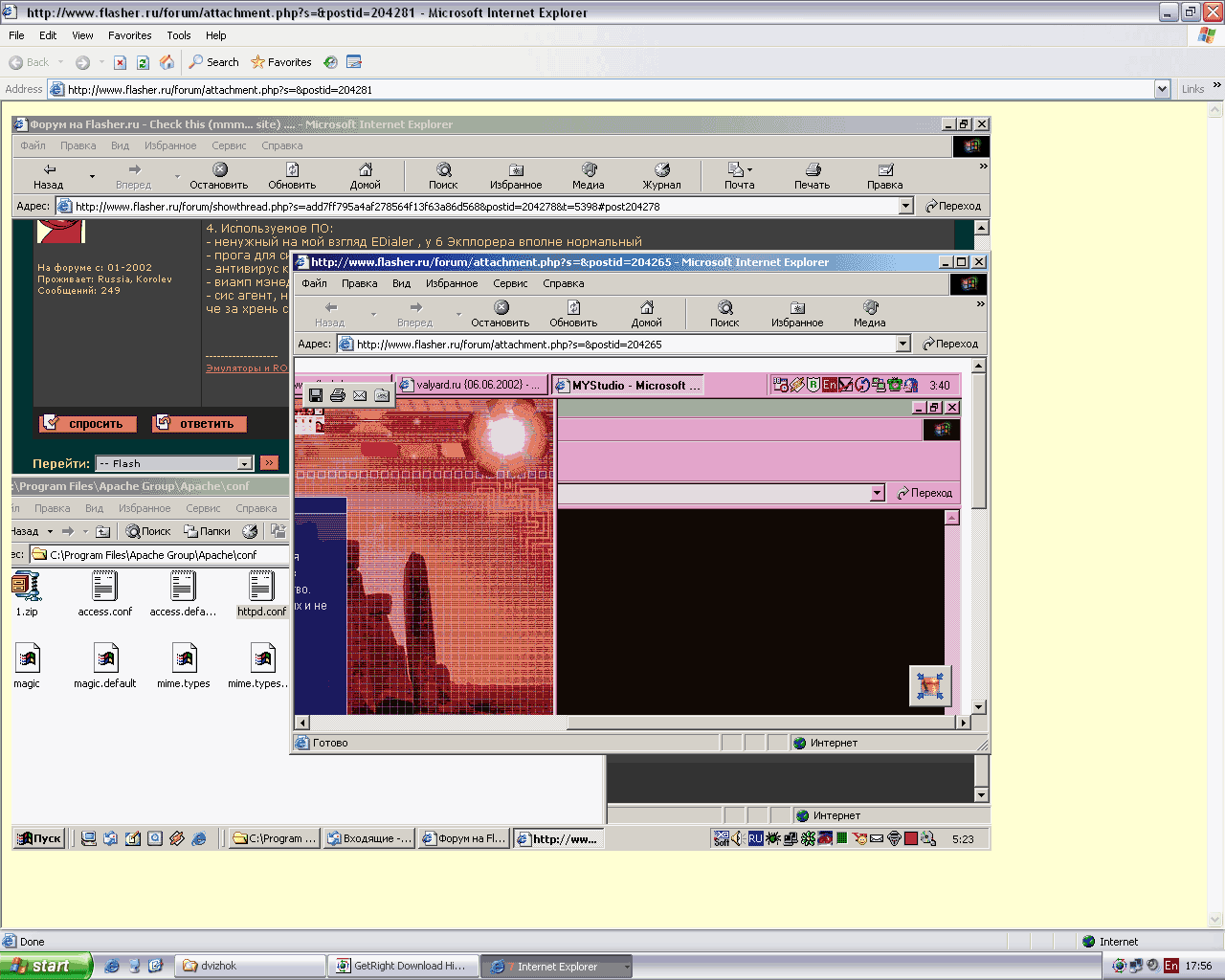Open the outer File menu
The width and height of the screenshot is (1225, 980).
pos(16,35)
